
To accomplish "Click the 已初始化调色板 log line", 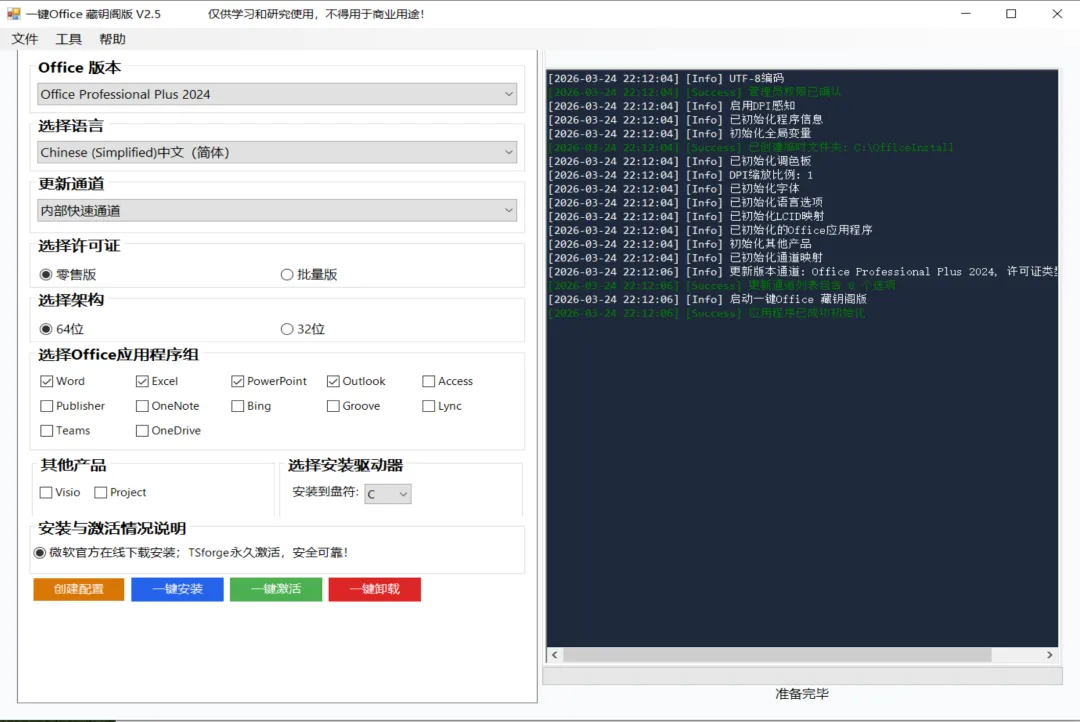I will (x=680, y=161).
